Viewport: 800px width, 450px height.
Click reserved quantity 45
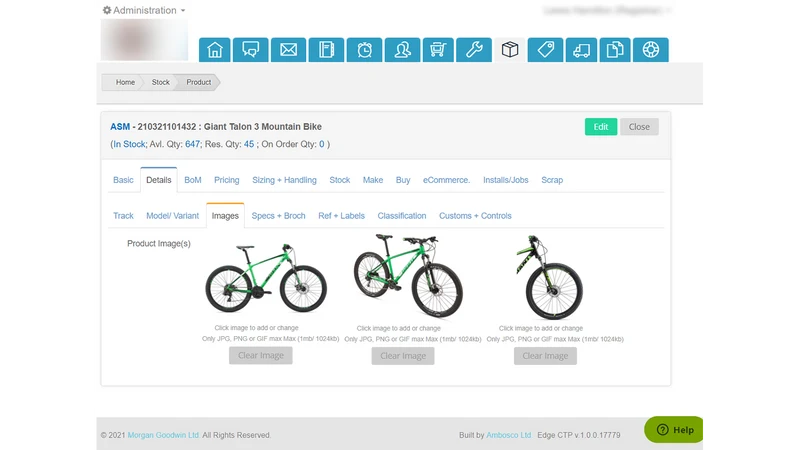[249, 144]
